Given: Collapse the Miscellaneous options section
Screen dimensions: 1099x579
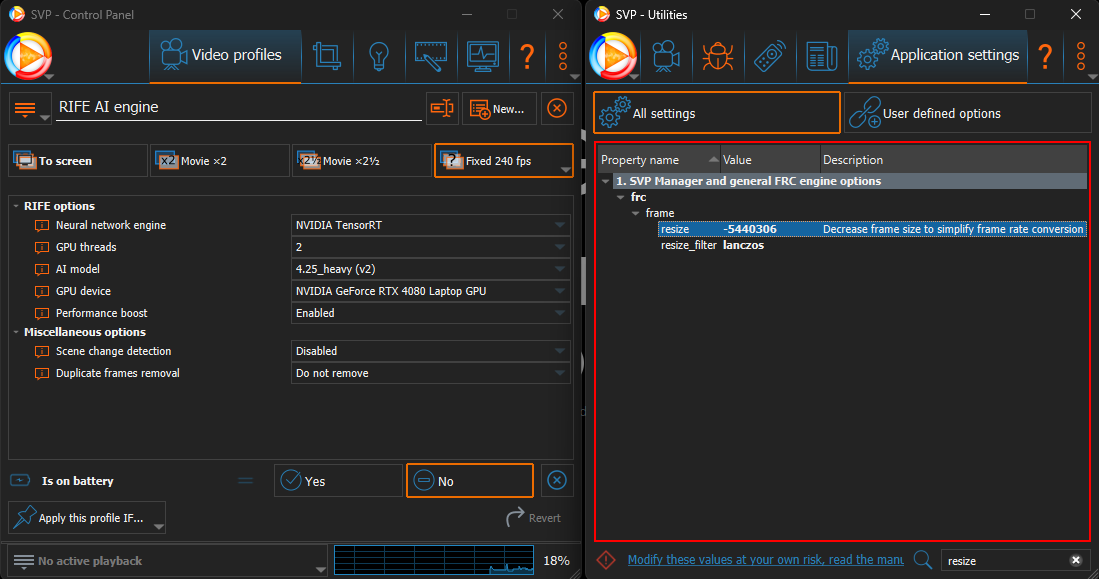Looking at the screenshot, I should click(x=16, y=332).
